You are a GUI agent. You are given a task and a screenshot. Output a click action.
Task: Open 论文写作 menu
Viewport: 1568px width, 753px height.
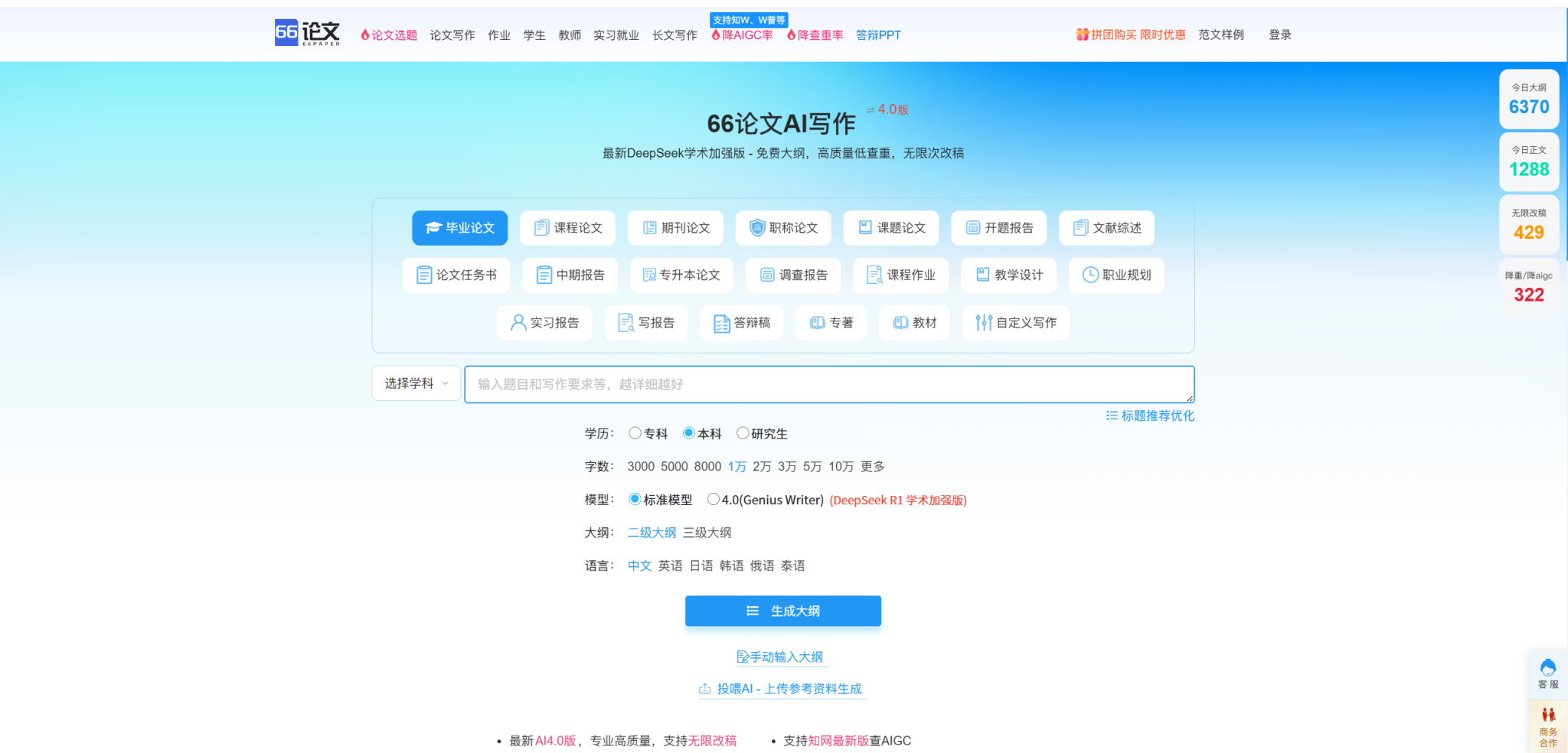pyautogui.click(x=452, y=34)
